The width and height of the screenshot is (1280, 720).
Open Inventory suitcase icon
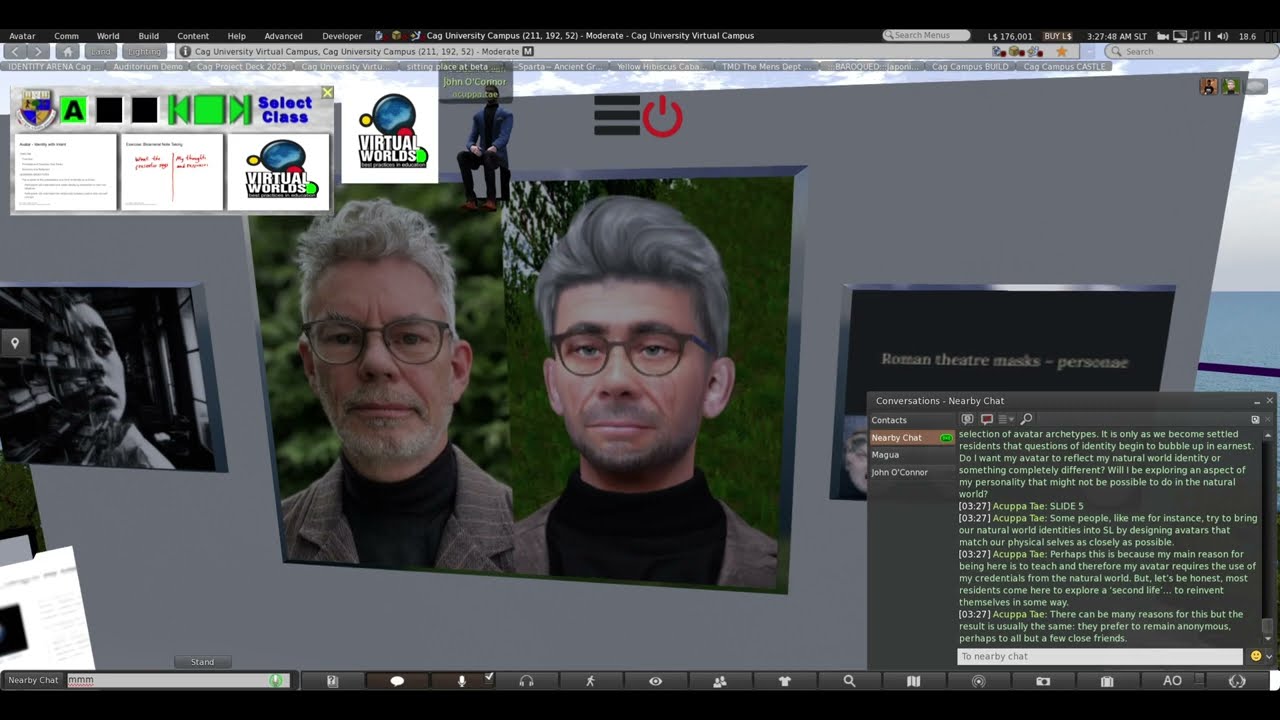1107,681
